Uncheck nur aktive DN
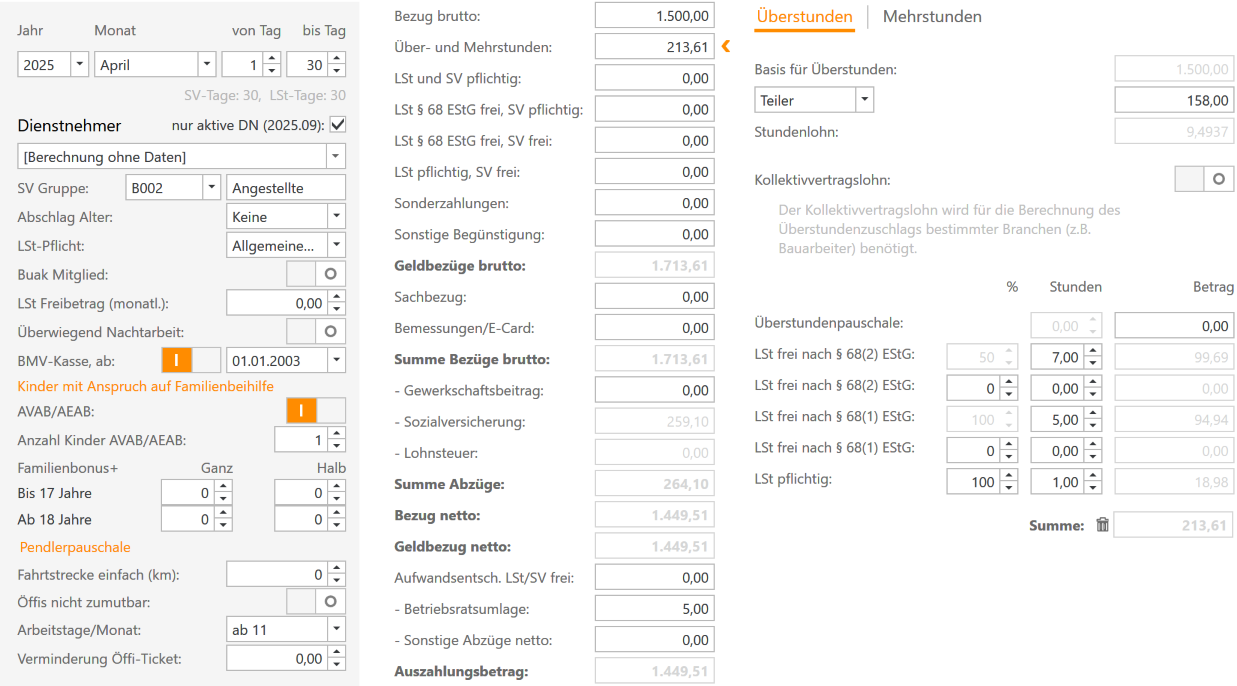Screen dimensions: 1237x686 pyautogui.click(x=338, y=124)
